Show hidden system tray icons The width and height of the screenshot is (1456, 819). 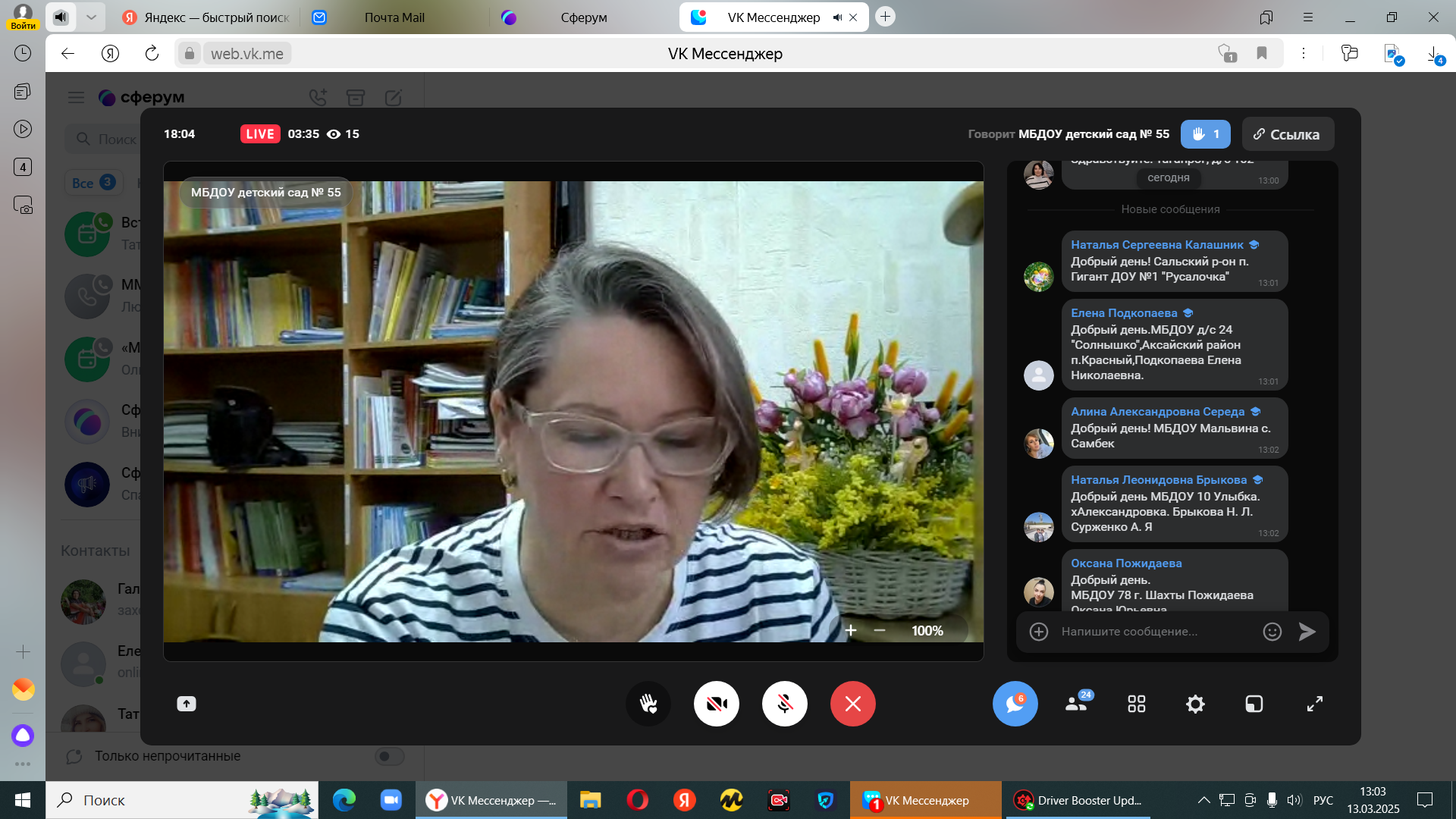pyautogui.click(x=1203, y=800)
